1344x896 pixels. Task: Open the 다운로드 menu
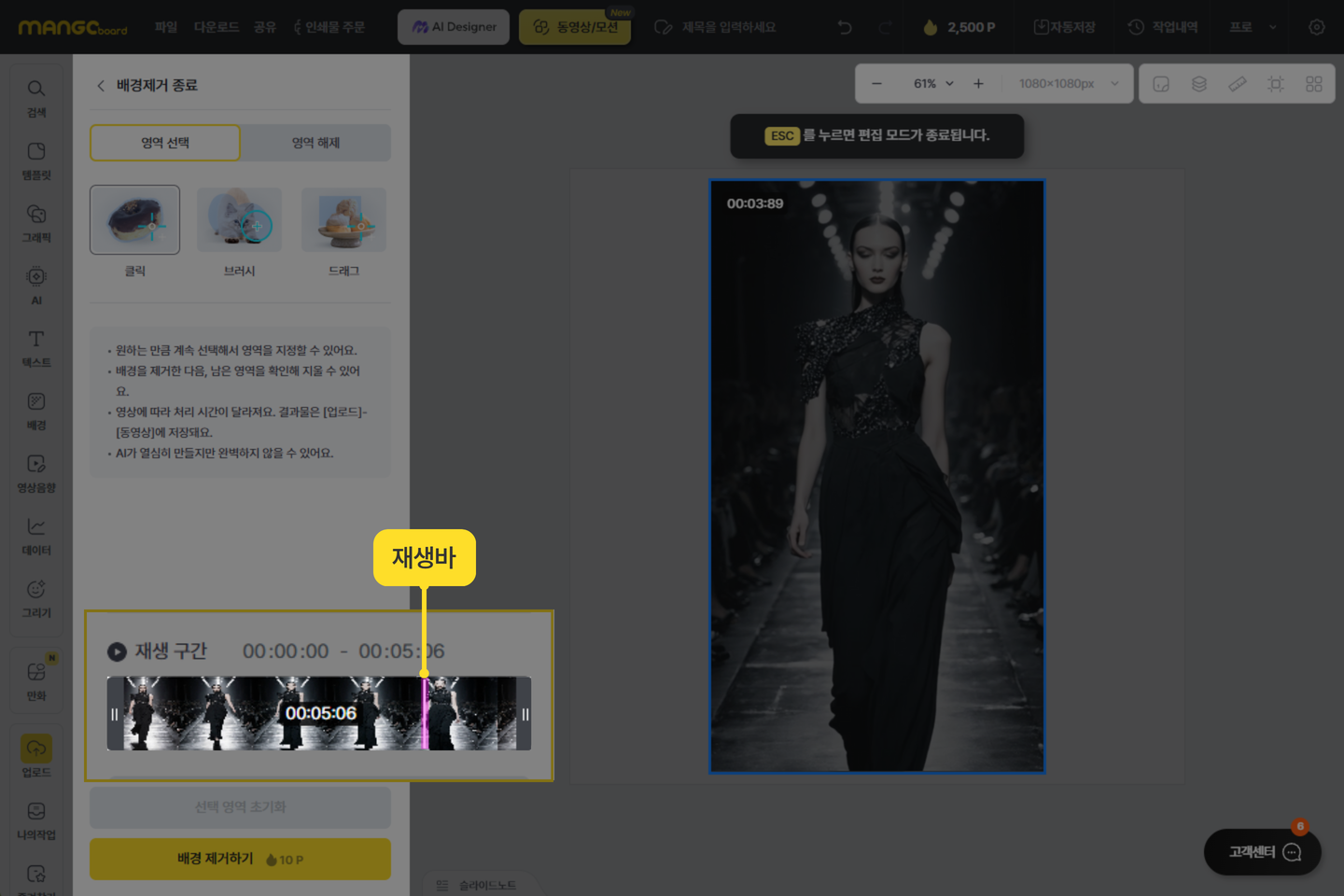217,27
